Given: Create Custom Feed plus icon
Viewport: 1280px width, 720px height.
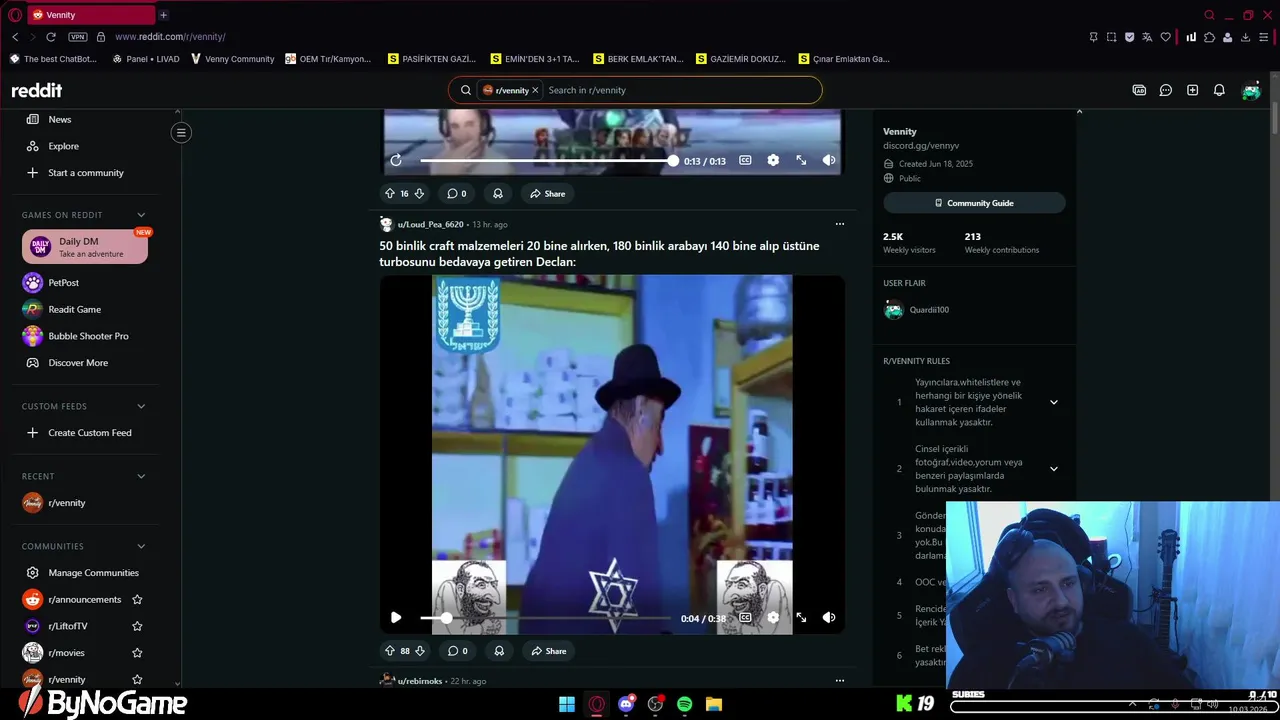Looking at the screenshot, I should 33,433.
